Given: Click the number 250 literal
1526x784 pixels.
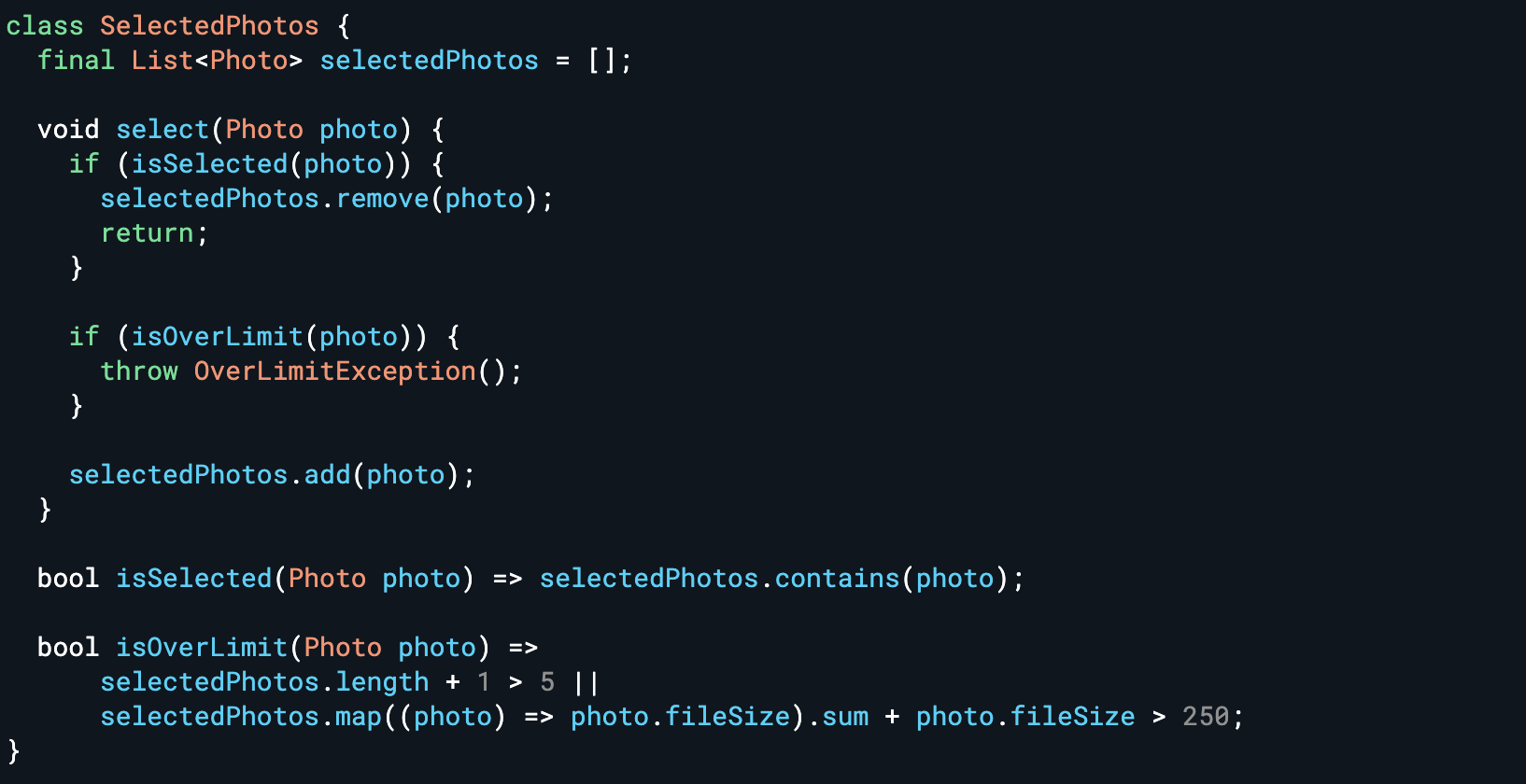Looking at the screenshot, I should tap(1206, 717).
